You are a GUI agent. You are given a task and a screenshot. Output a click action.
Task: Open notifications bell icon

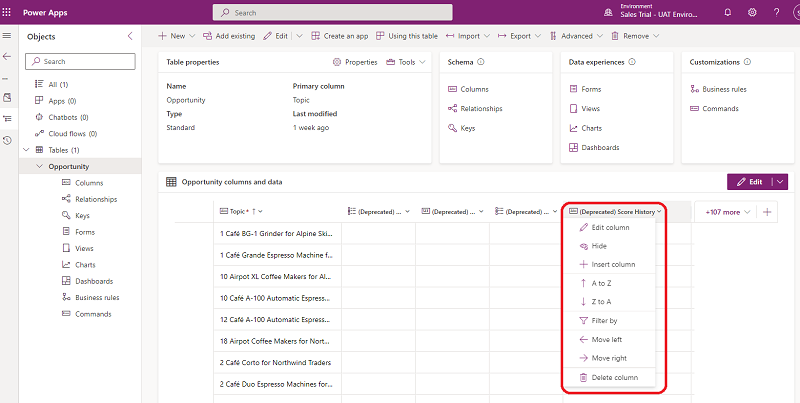pyautogui.click(x=728, y=13)
